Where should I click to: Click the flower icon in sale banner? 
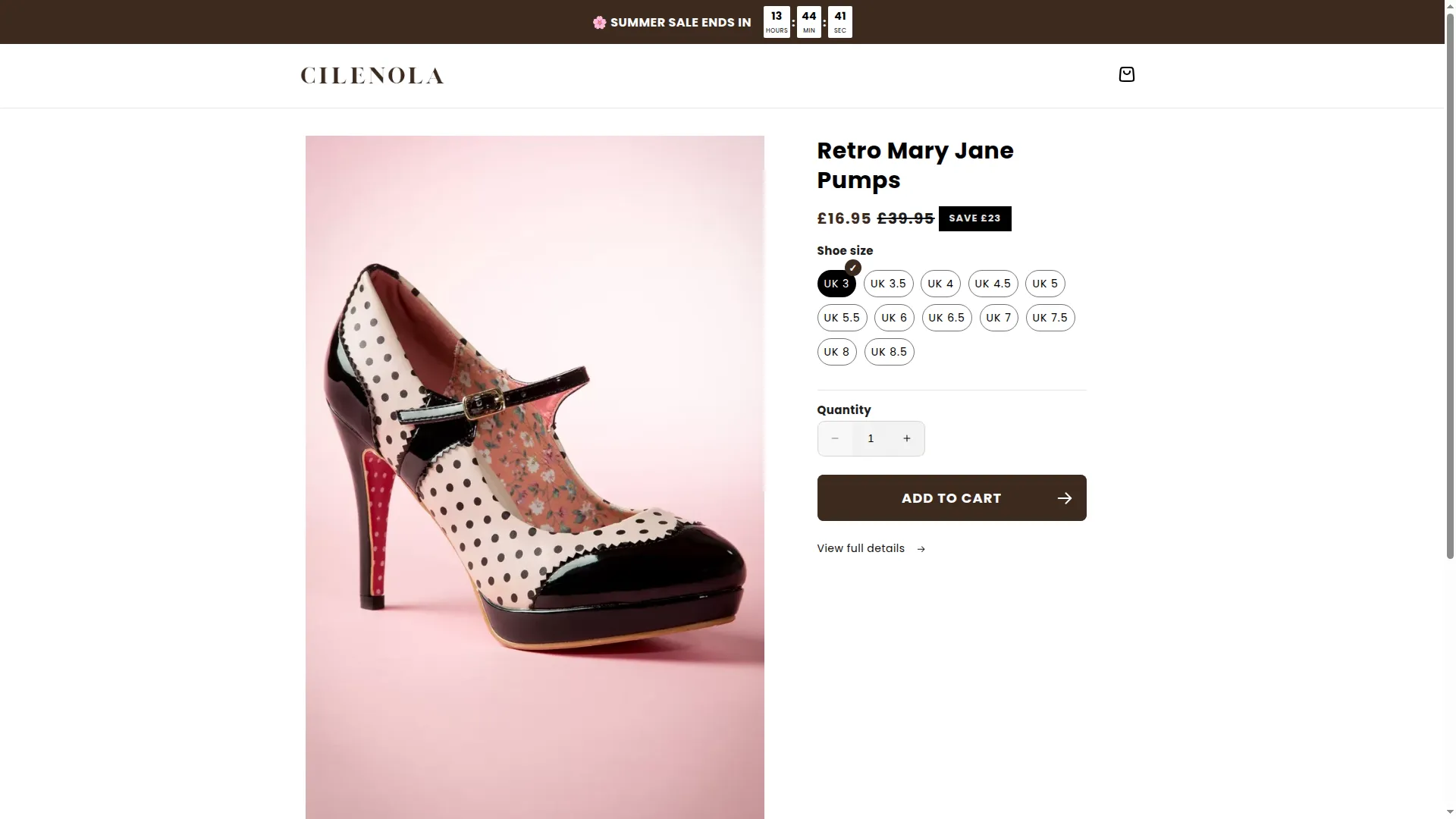click(x=599, y=23)
